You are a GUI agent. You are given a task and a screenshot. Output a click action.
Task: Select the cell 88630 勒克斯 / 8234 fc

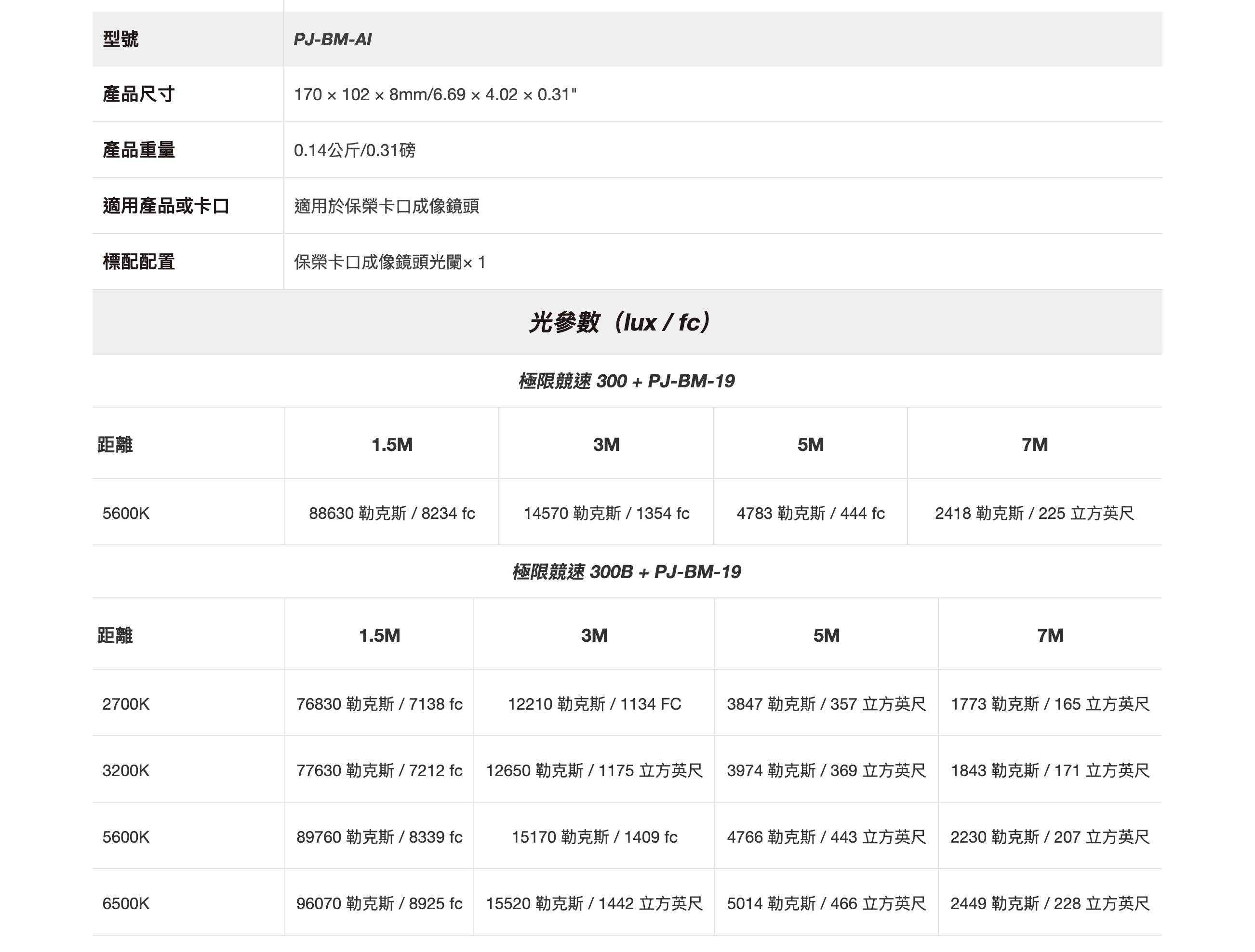[x=392, y=513]
